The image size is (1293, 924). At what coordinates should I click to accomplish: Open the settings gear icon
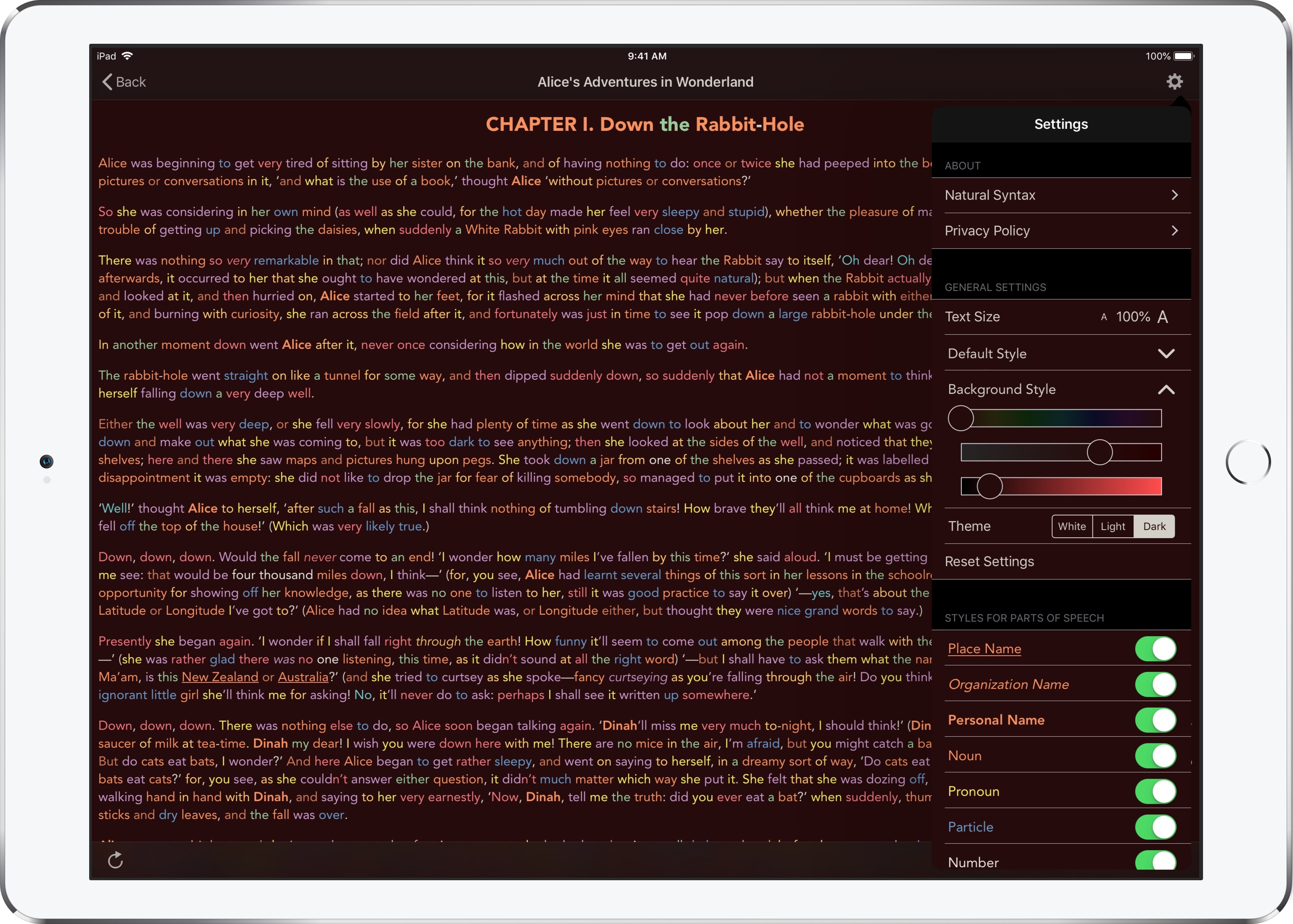coord(1174,82)
